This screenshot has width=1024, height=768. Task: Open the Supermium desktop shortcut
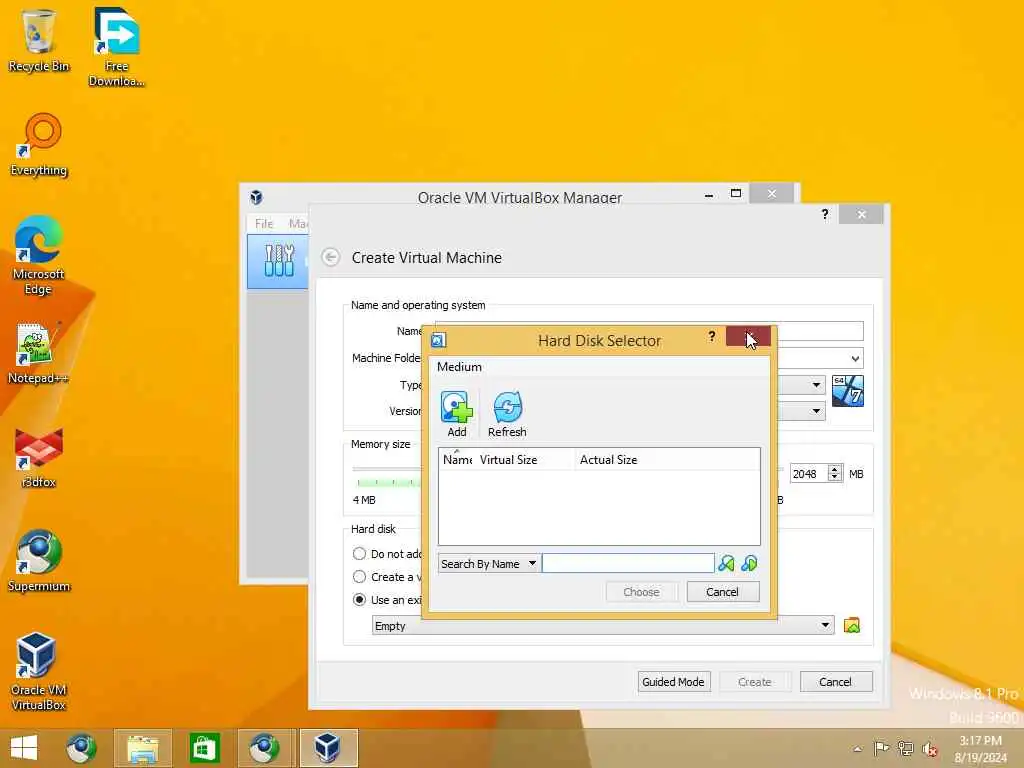(x=39, y=560)
